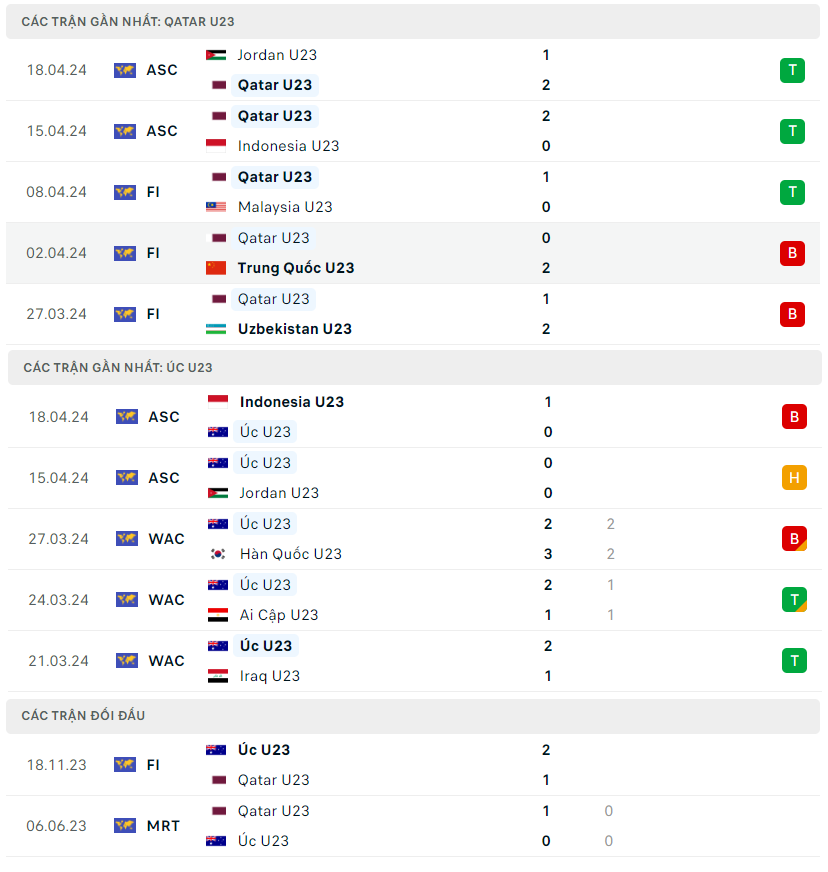
Task: Click the MRT competition icon on 06.06.23
Action: [x=125, y=826]
